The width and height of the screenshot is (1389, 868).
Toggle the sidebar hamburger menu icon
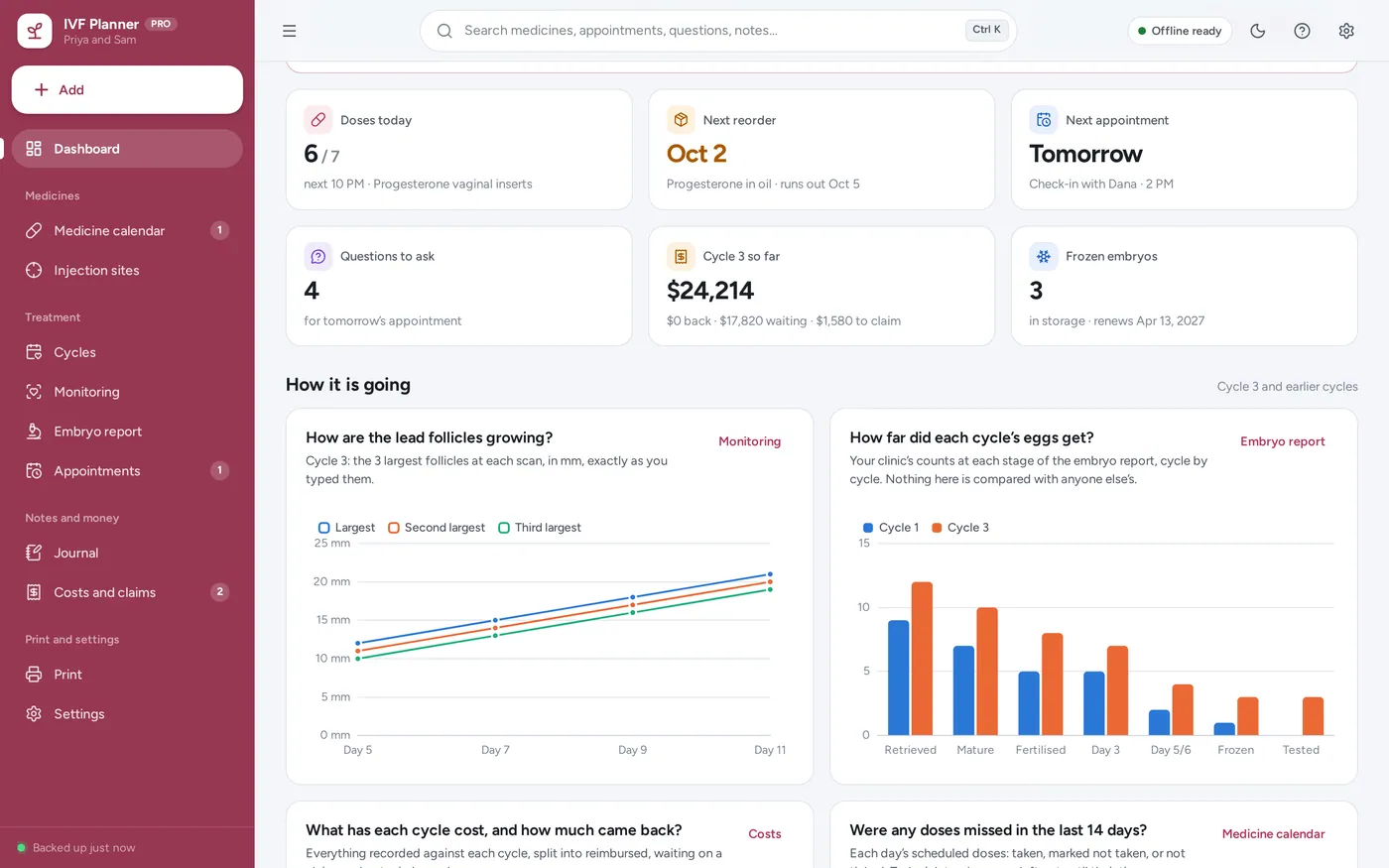click(290, 31)
